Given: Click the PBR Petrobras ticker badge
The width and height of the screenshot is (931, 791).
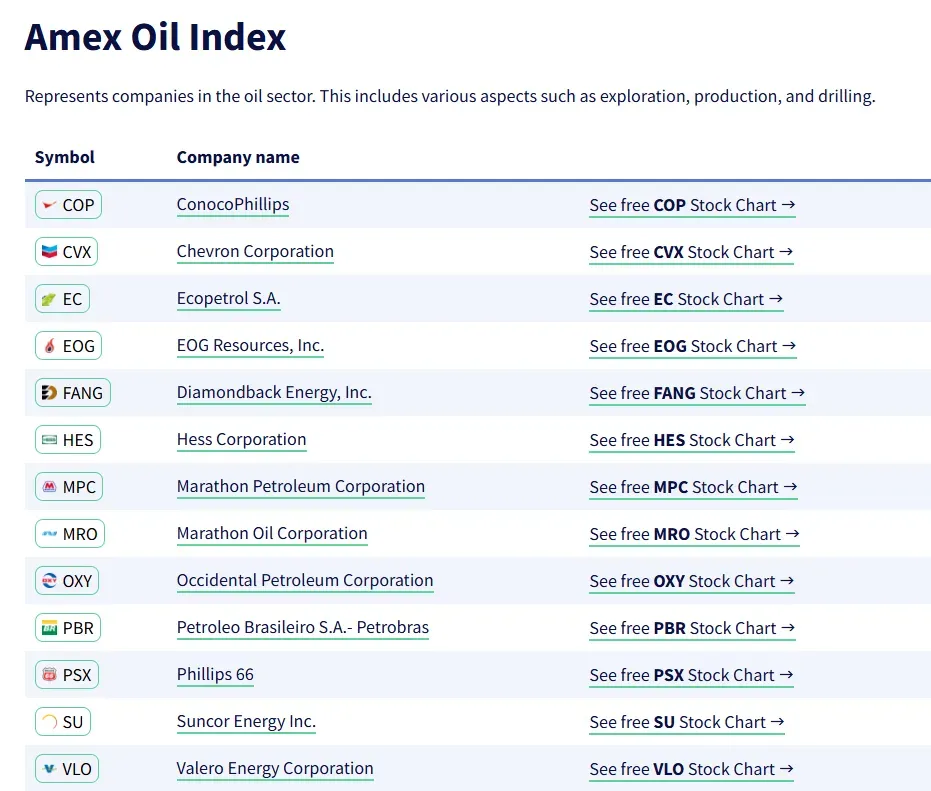Looking at the screenshot, I should pyautogui.click(x=68, y=628).
